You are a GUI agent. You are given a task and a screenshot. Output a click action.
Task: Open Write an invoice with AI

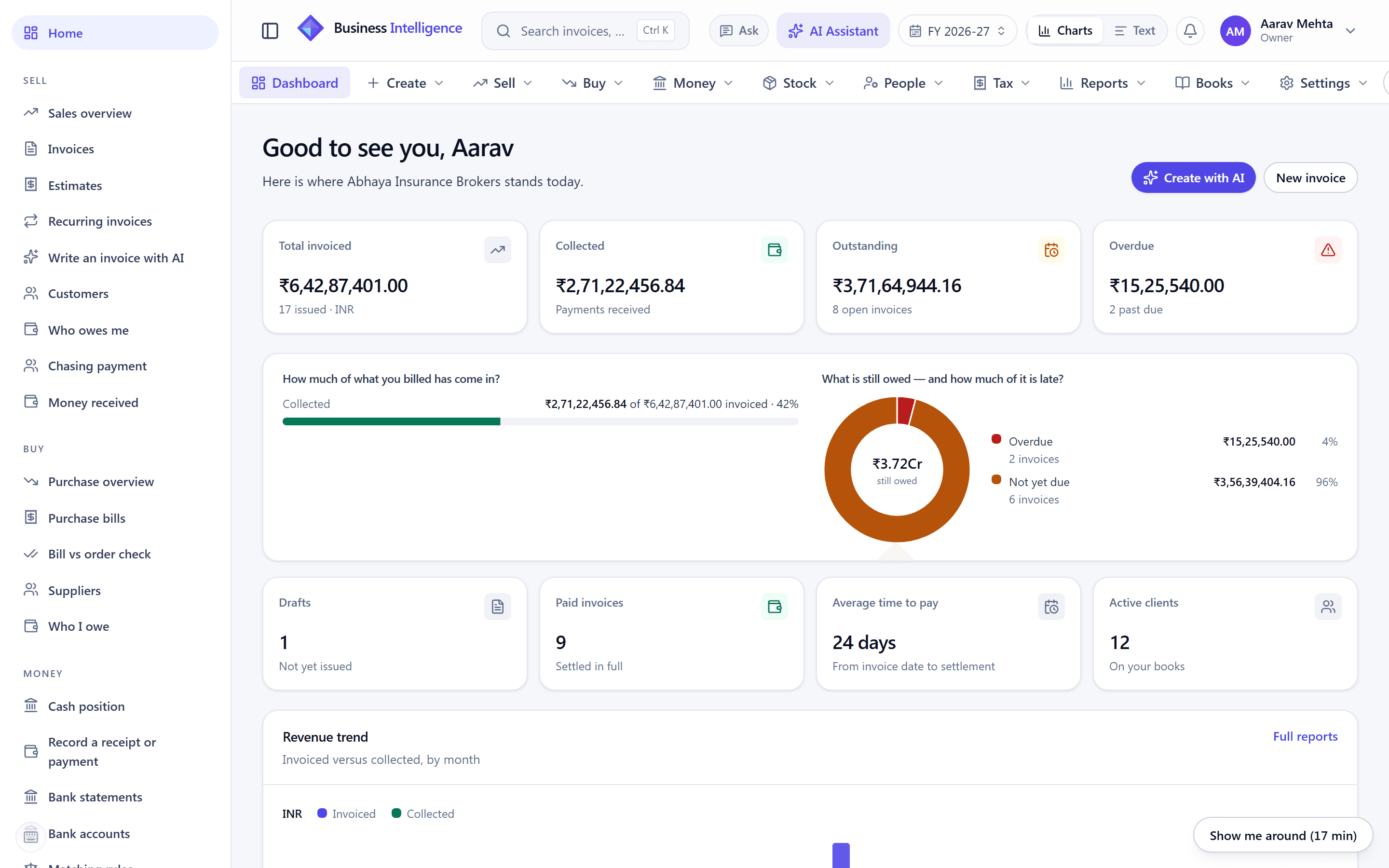[x=115, y=258]
